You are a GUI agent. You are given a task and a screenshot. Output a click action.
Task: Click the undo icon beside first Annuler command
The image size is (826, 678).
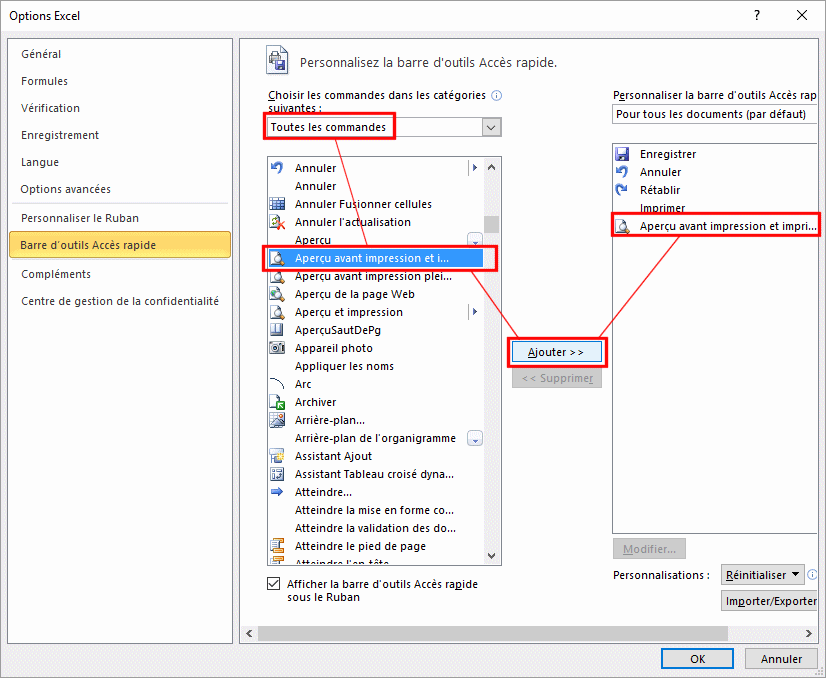pos(277,168)
